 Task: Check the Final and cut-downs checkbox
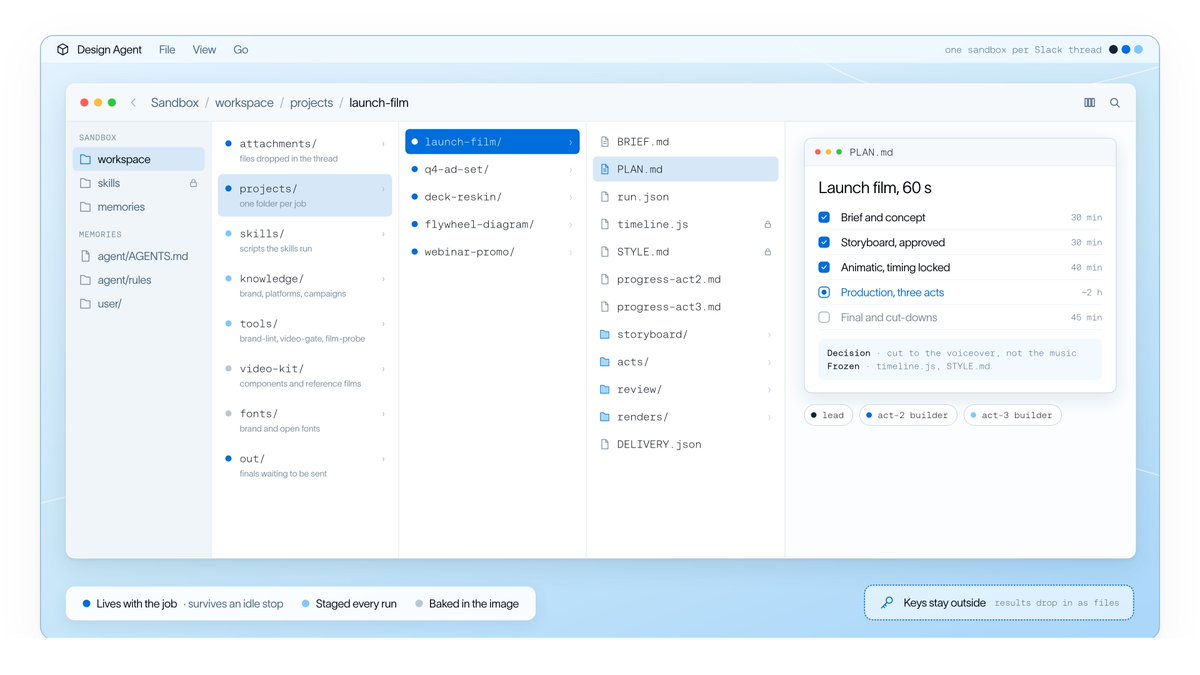824,317
